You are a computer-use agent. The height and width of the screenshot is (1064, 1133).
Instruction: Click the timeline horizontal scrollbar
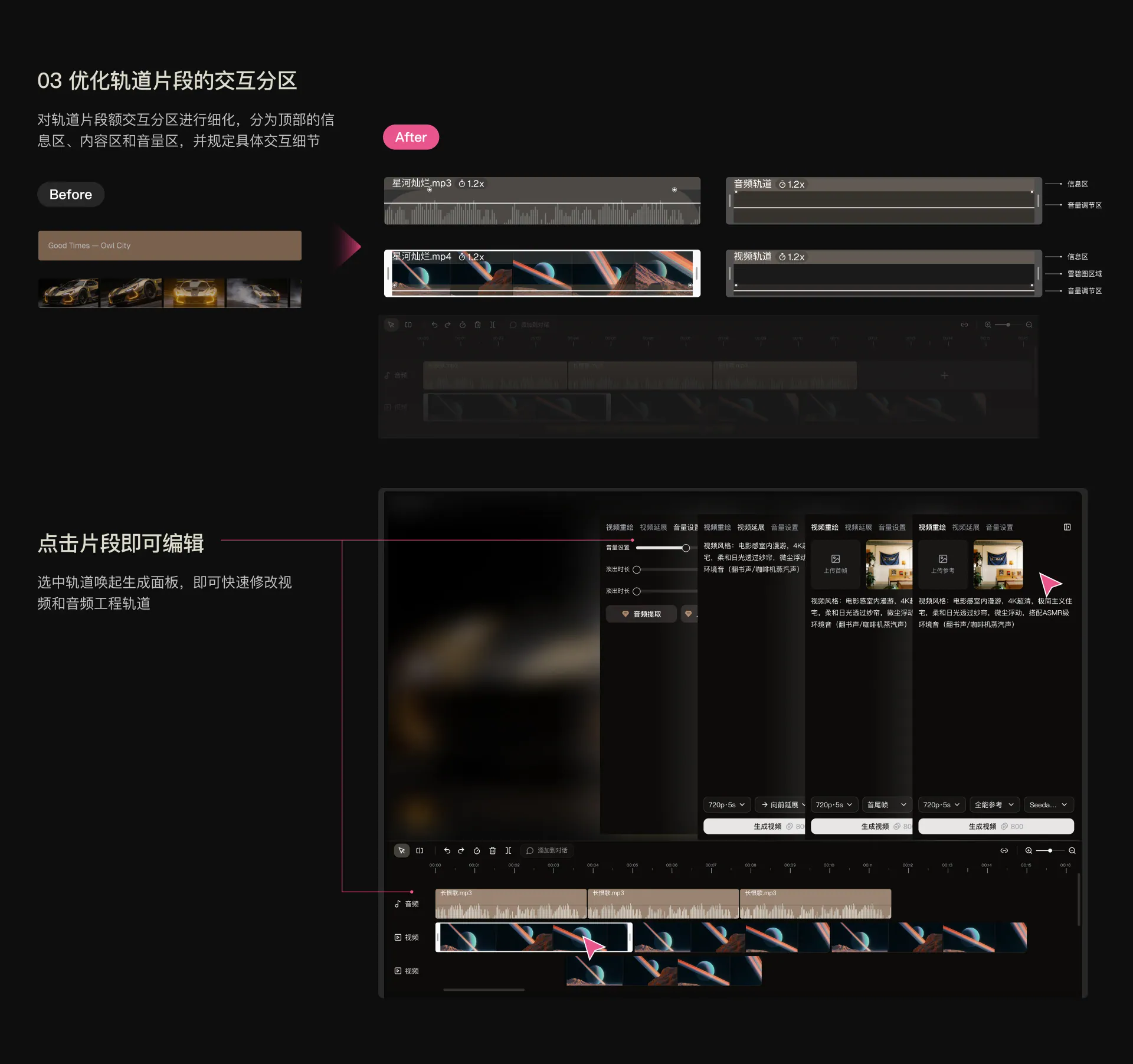click(484, 990)
